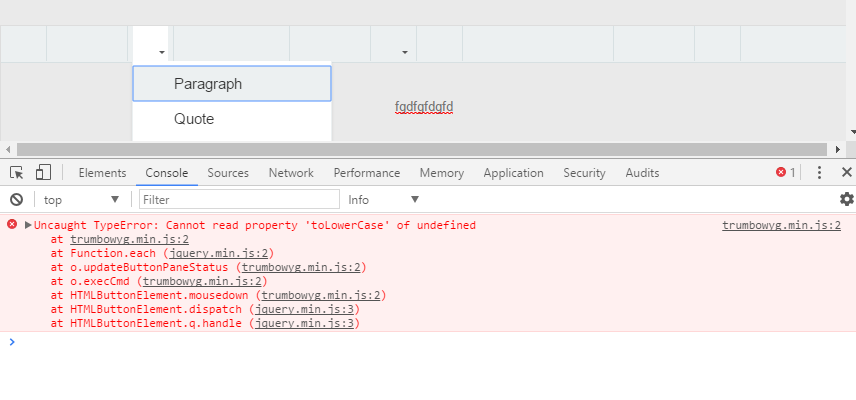This screenshot has width=856, height=400.
Task: Open the Performance tab
Action: tap(366, 173)
